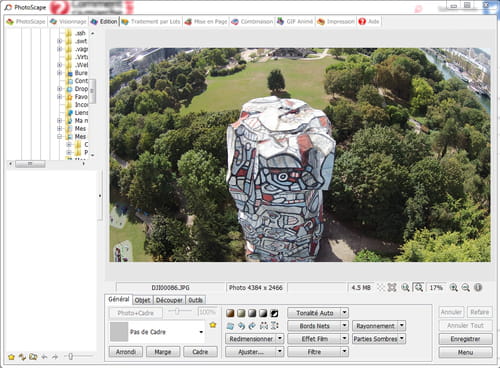This screenshot has width=500, height=368.
Task: Expand the Bure tree node
Action: pos(59,73)
